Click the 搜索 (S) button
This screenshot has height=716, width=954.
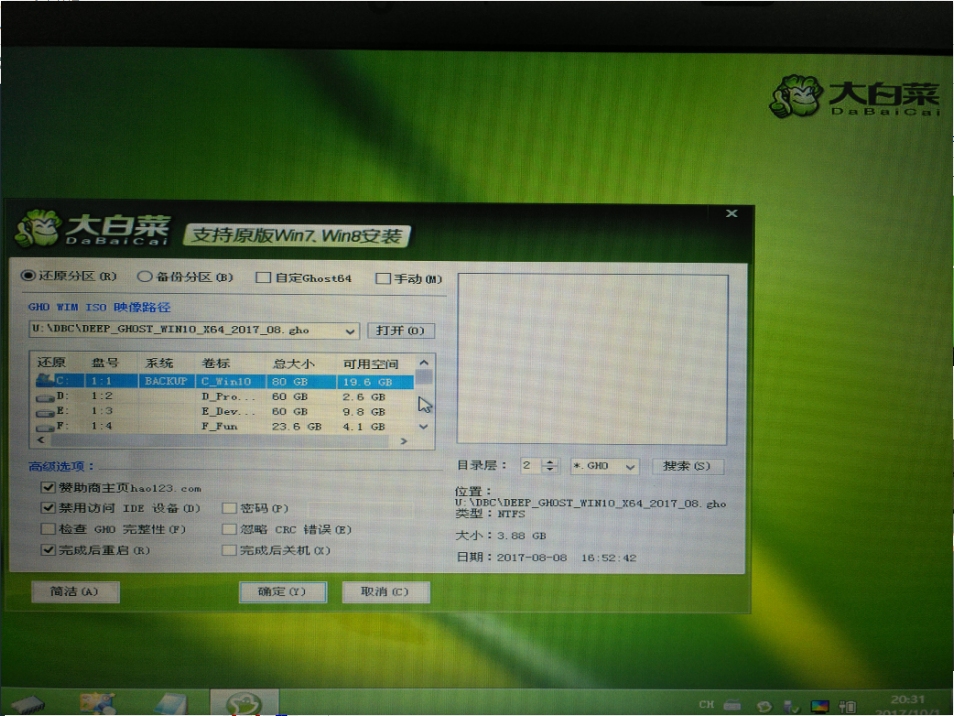tap(688, 467)
